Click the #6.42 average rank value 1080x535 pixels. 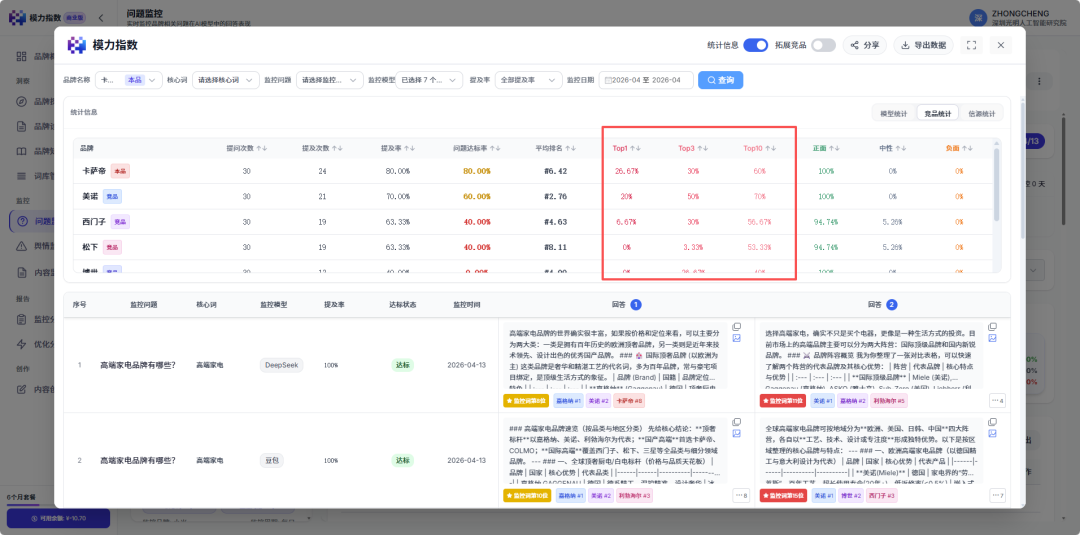pos(555,171)
